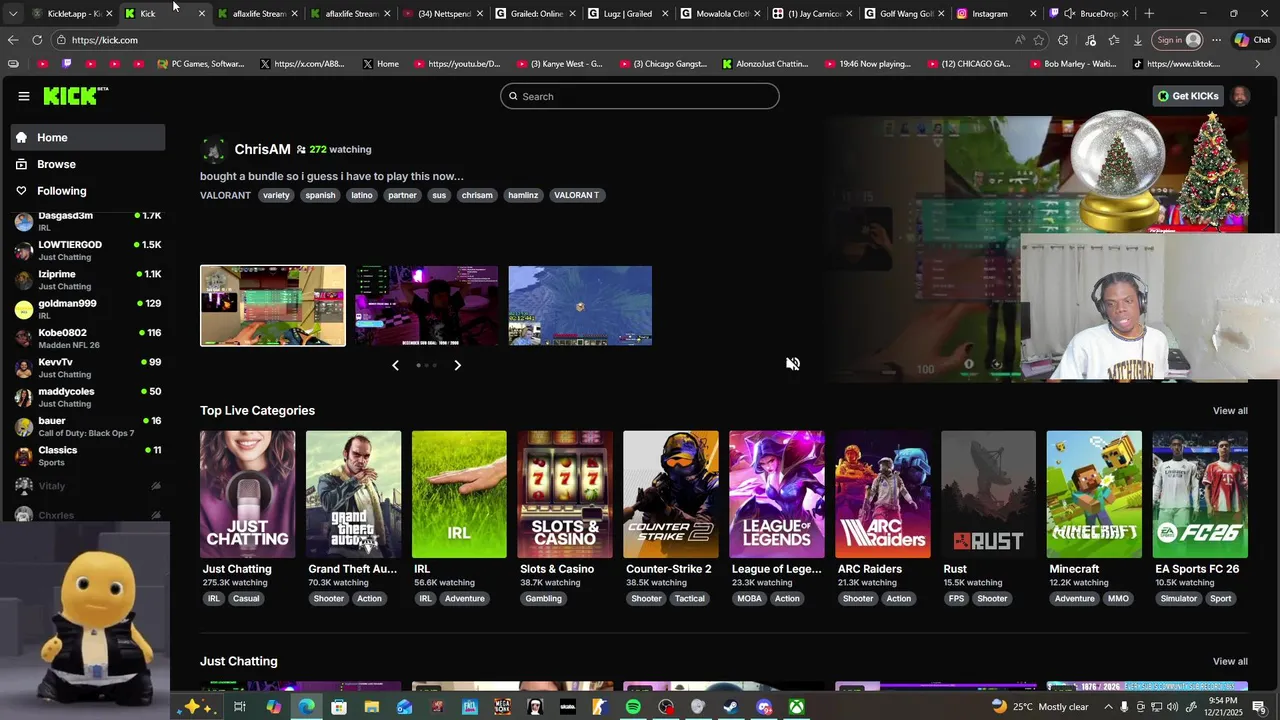Open the notifications bell in the system tray
The image size is (1280, 720).
tap(1259, 707)
